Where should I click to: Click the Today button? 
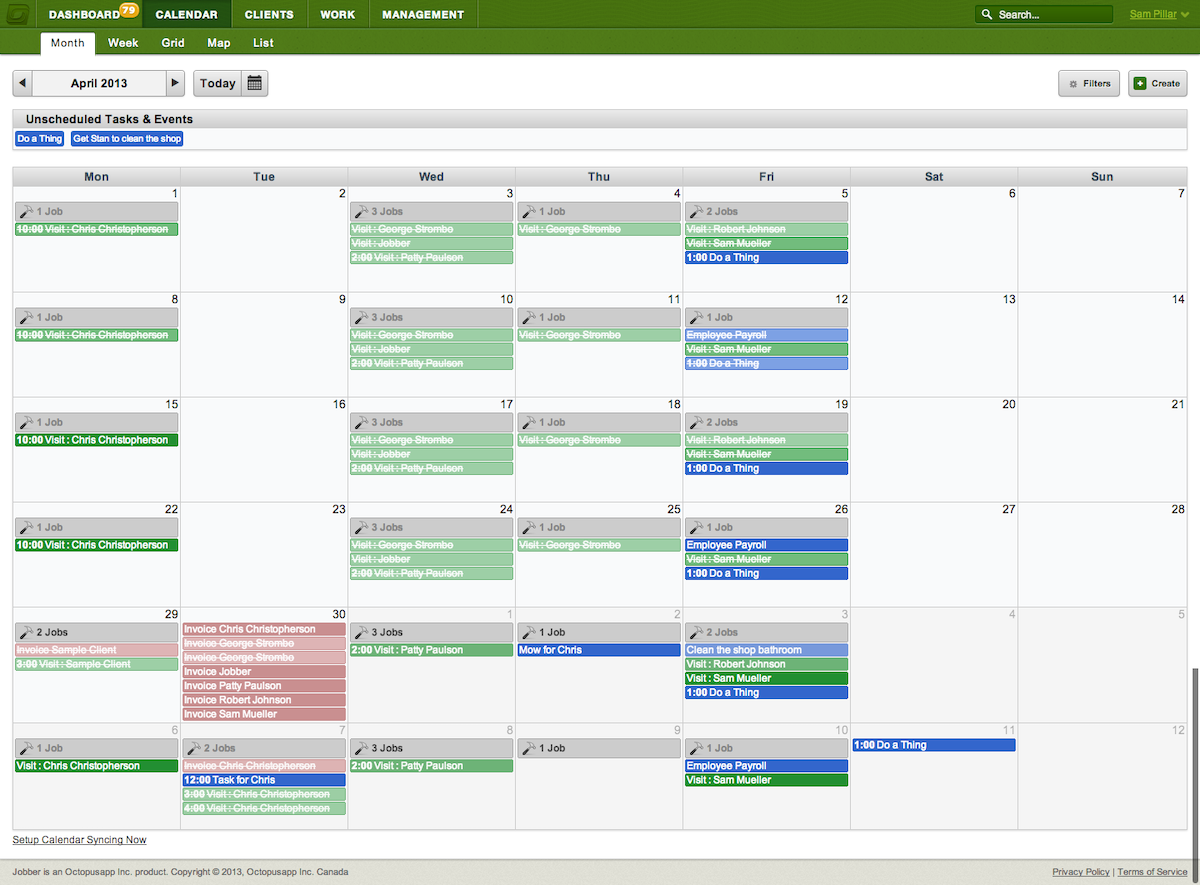click(x=217, y=83)
